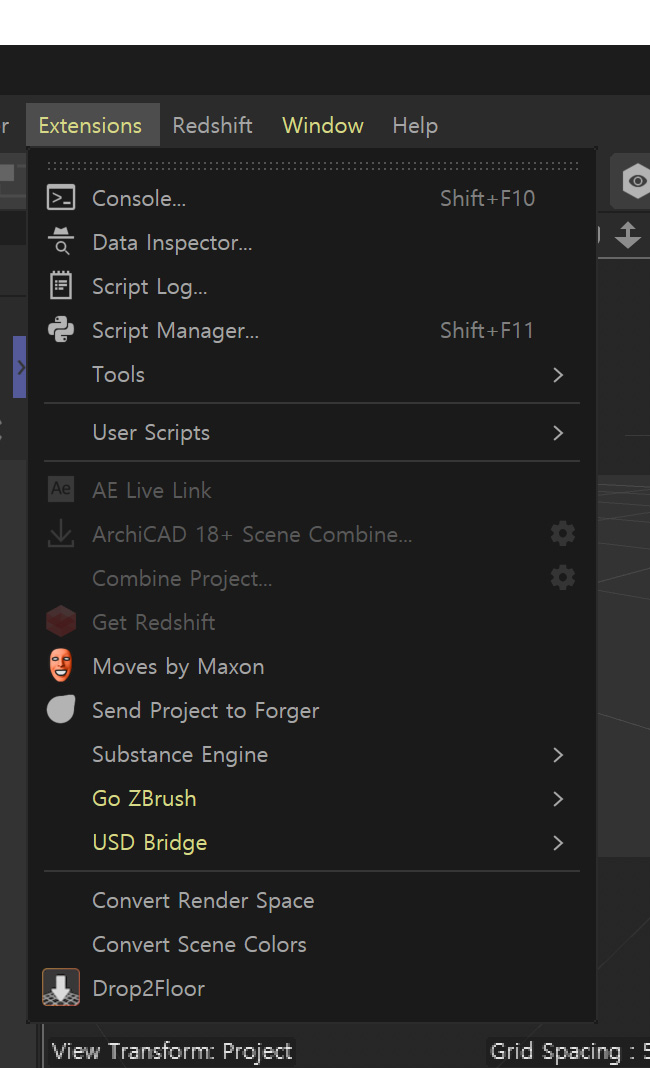The height and width of the screenshot is (1068, 650).
Task: Open the Console terminal icon
Action: (x=61, y=198)
